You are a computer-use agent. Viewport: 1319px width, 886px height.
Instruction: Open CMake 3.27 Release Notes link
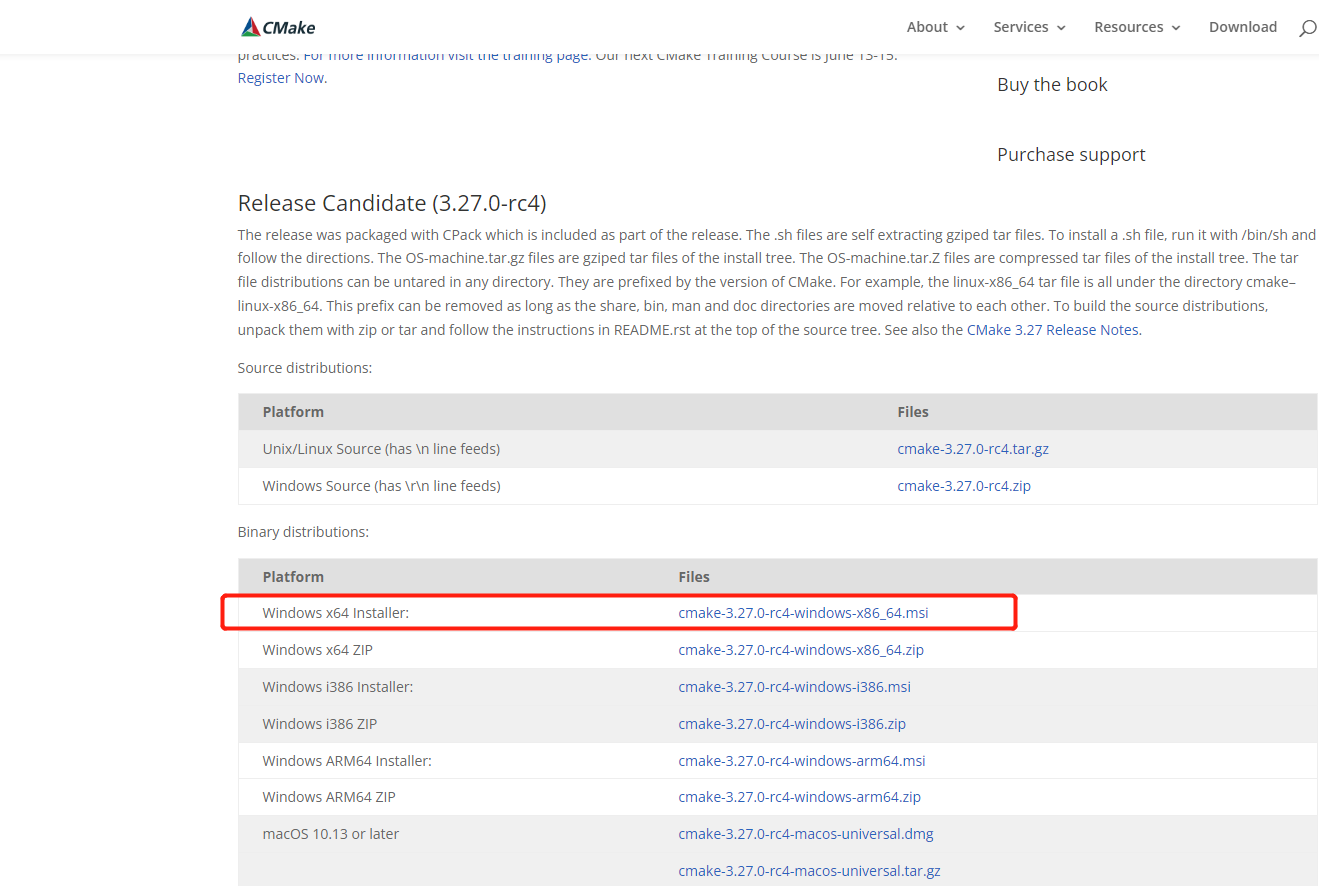(1053, 329)
